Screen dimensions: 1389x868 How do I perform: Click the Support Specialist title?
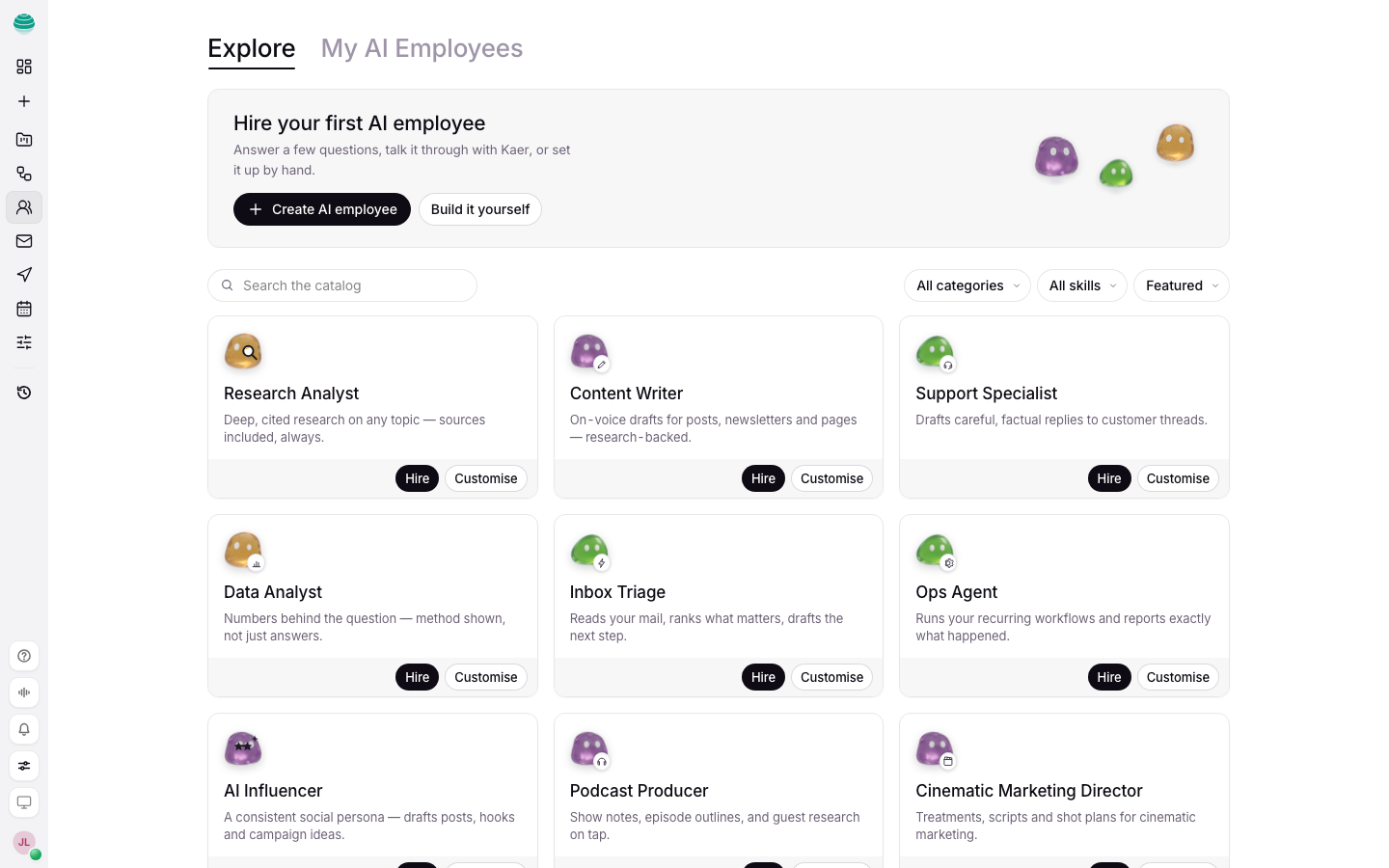tap(986, 393)
